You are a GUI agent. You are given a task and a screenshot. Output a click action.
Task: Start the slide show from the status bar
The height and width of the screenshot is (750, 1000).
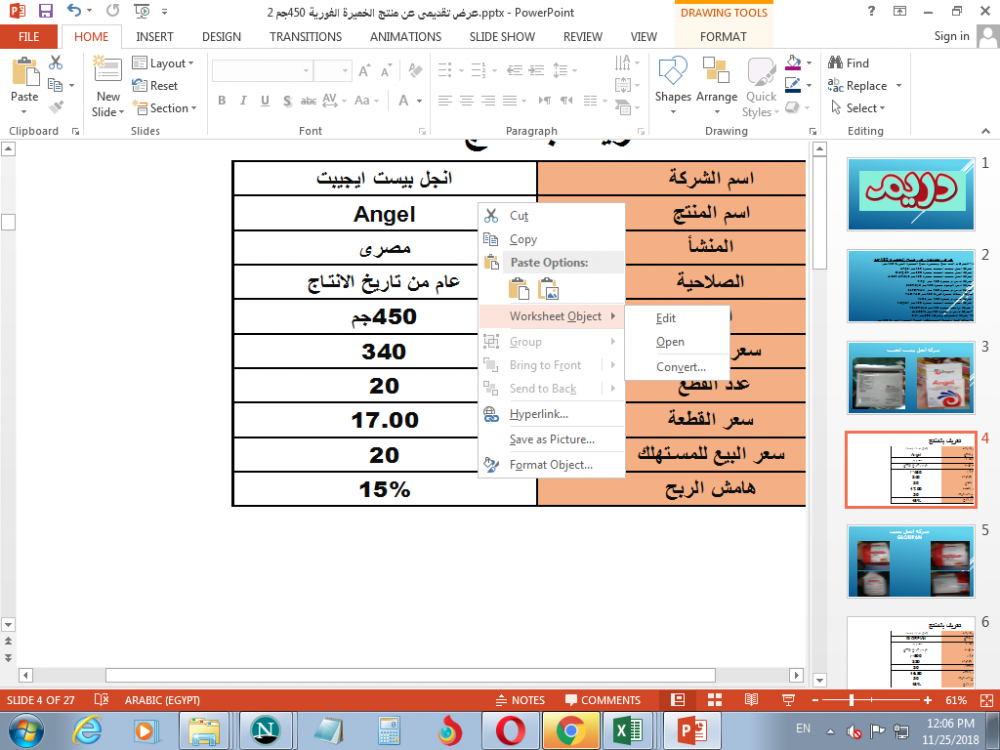point(788,700)
